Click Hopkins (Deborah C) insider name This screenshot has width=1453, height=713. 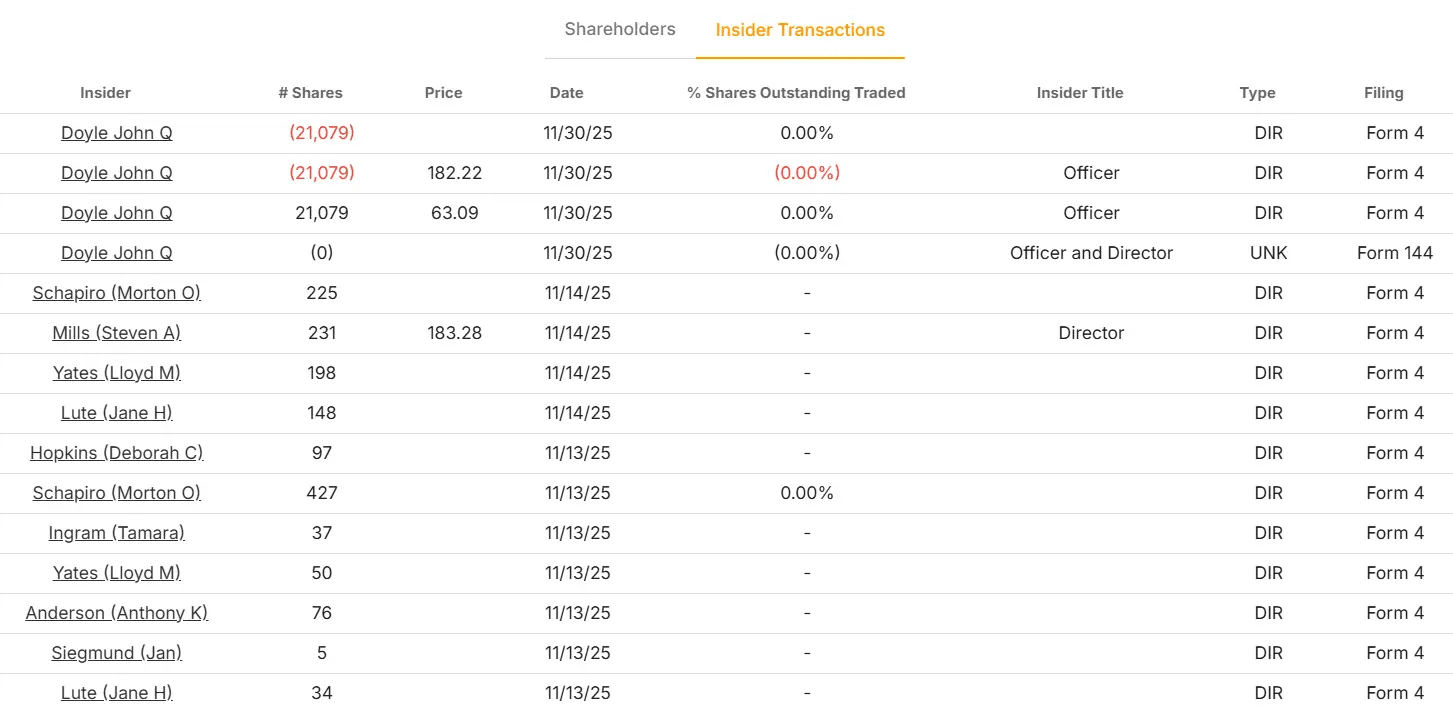pyautogui.click(x=116, y=453)
